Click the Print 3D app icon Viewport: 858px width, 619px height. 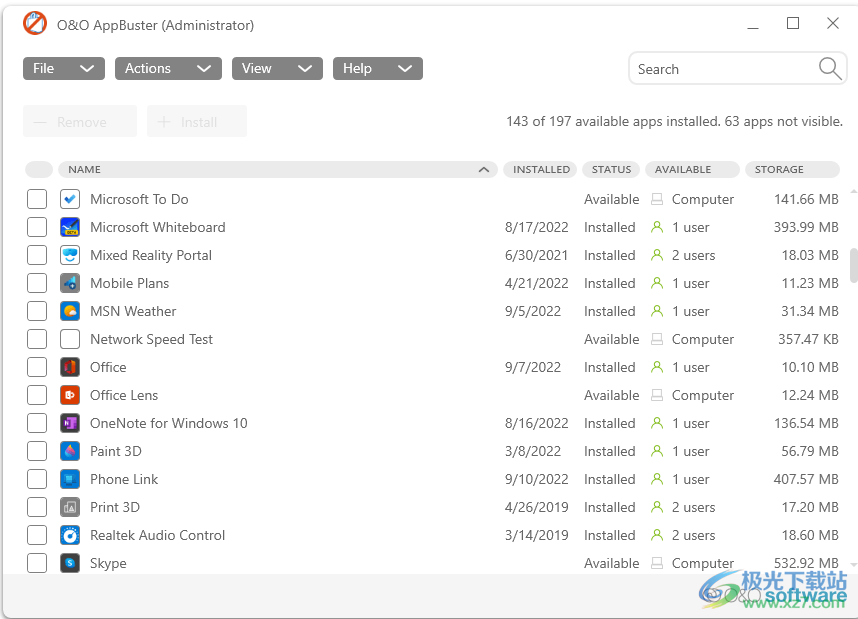coord(70,507)
